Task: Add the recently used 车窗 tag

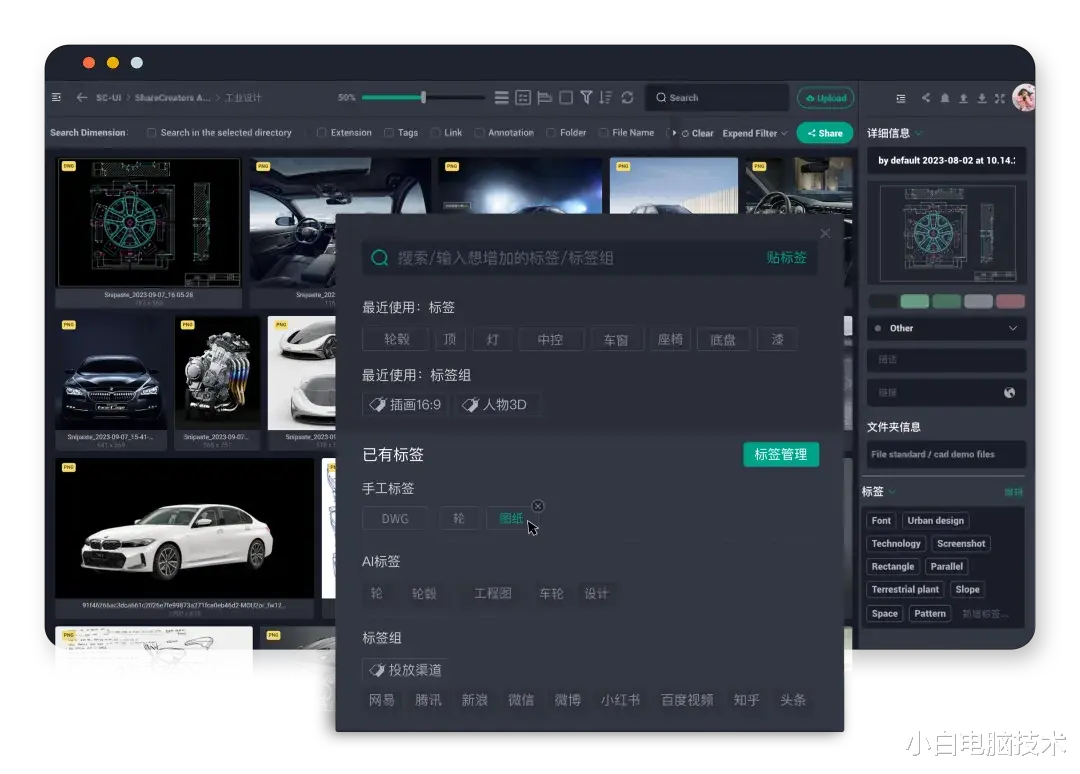Action: pos(616,339)
